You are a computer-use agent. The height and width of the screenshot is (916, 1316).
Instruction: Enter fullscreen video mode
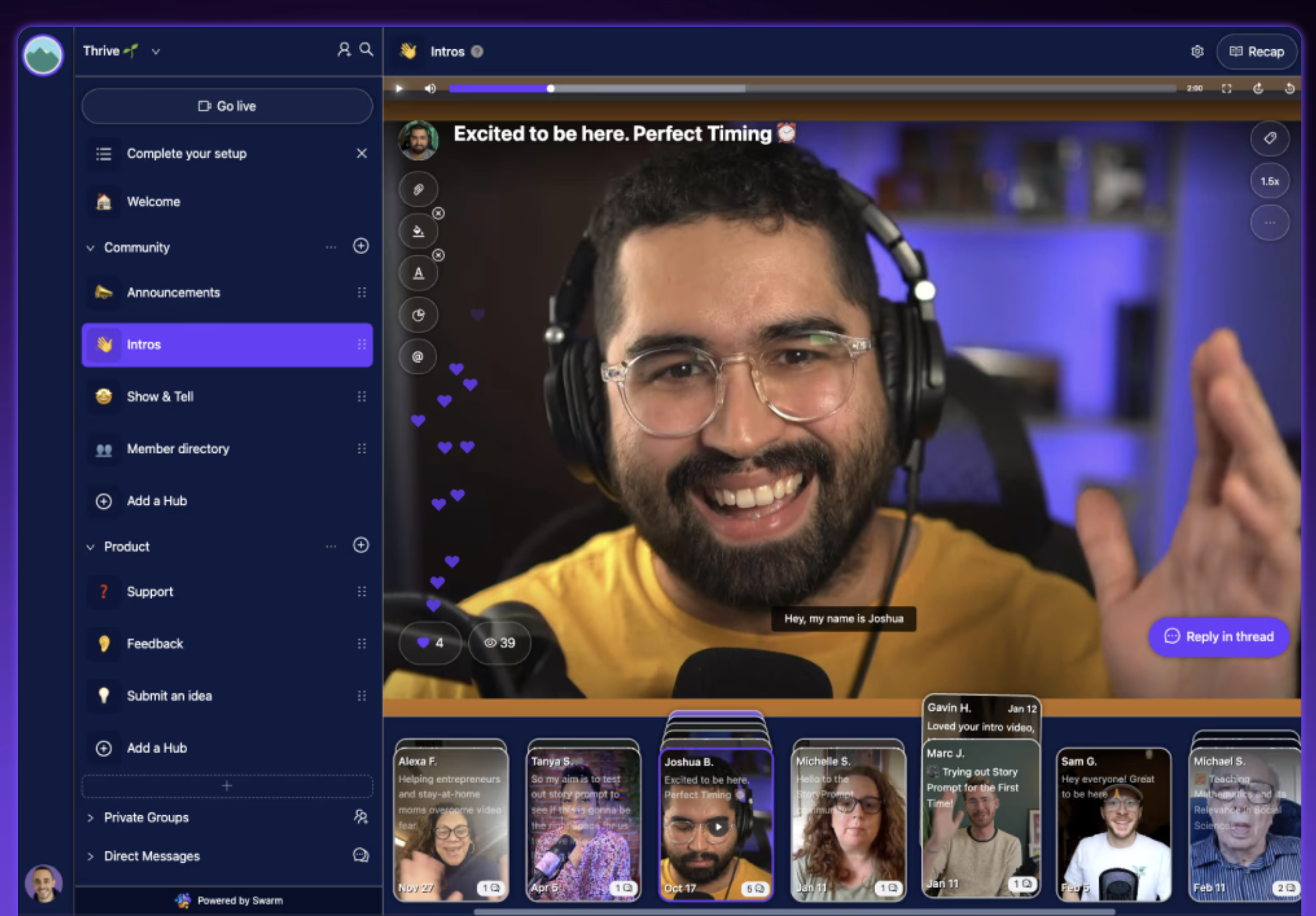pyautogui.click(x=1226, y=88)
